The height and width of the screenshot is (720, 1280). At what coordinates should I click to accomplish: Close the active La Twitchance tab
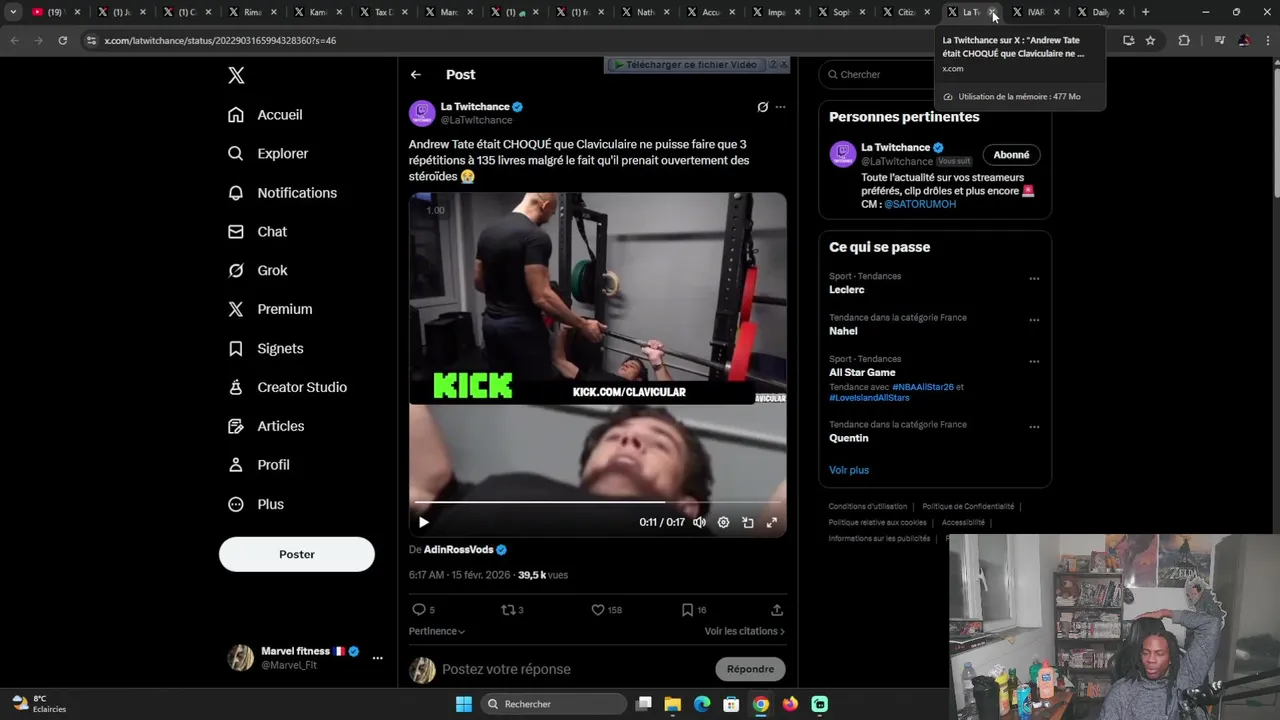coord(992,12)
